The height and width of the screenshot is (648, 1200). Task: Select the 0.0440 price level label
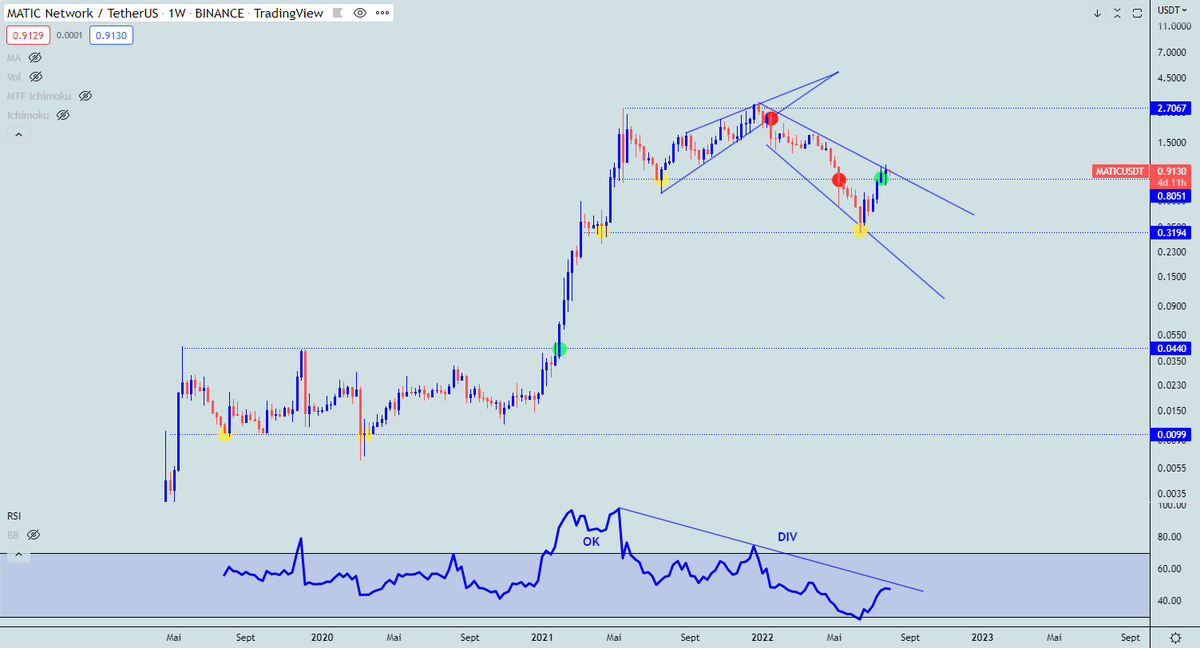tap(1171, 348)
